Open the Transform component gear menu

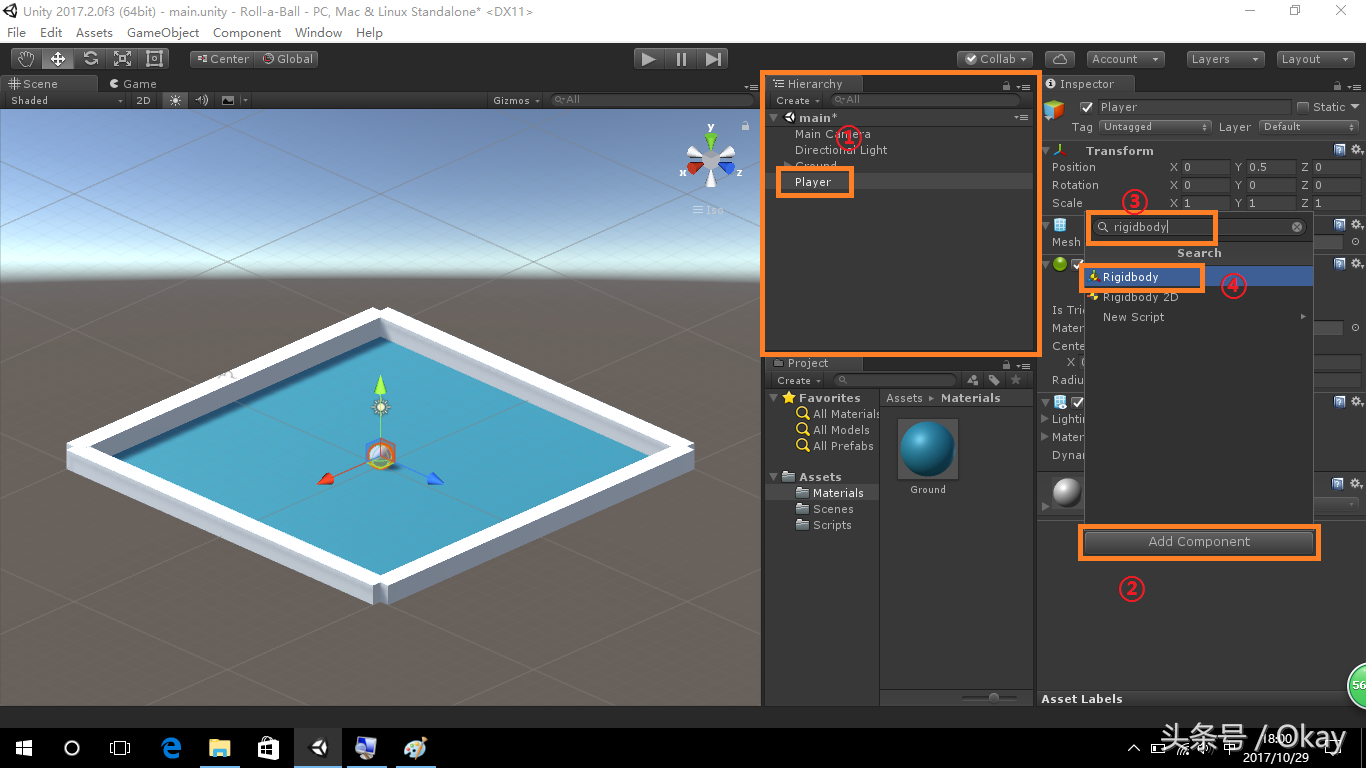1356,150
